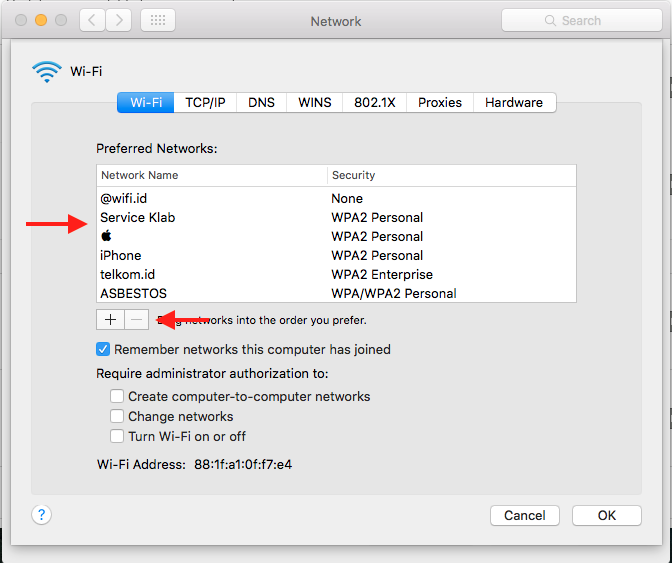Open help with the question mark button
The height and width of the screenshot is (563, 672).
point(41,515)
